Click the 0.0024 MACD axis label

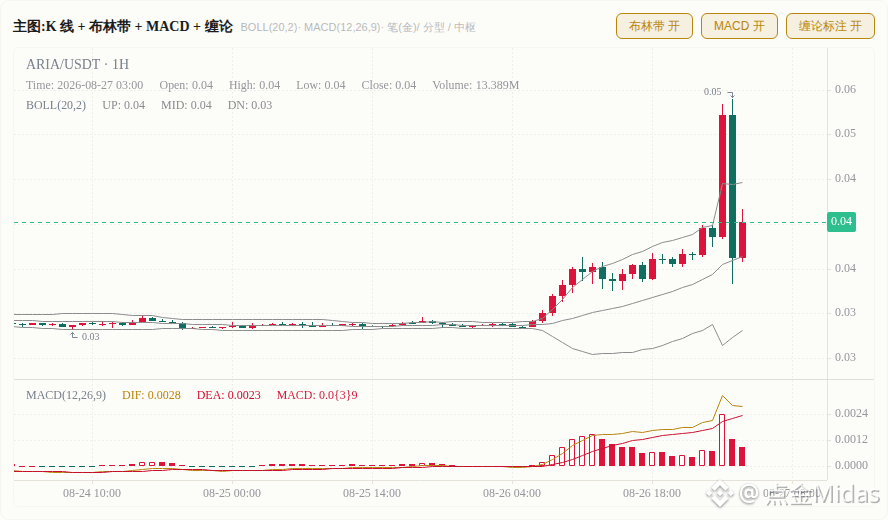click(x=851, y=414)
